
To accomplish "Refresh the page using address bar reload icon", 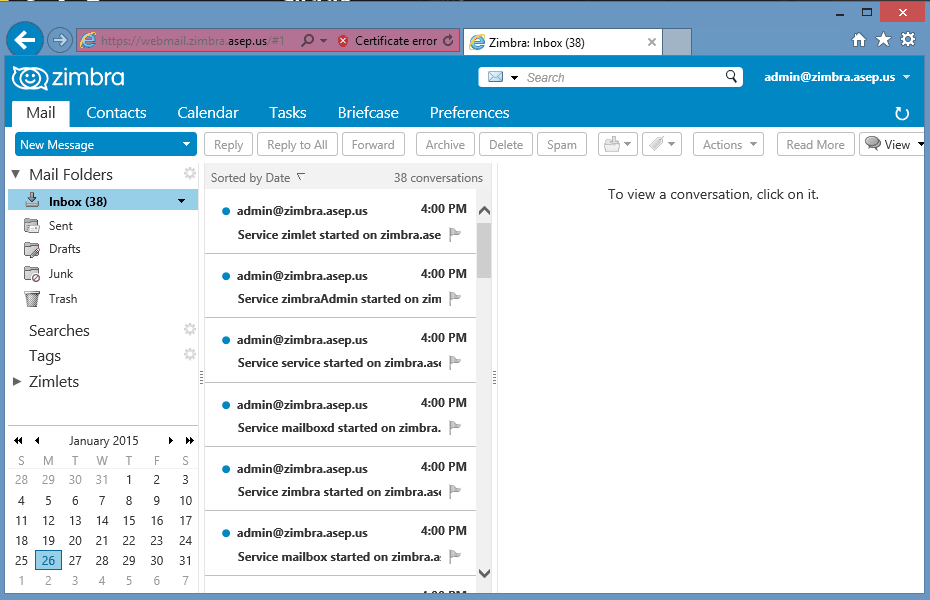I will point(448,40).
